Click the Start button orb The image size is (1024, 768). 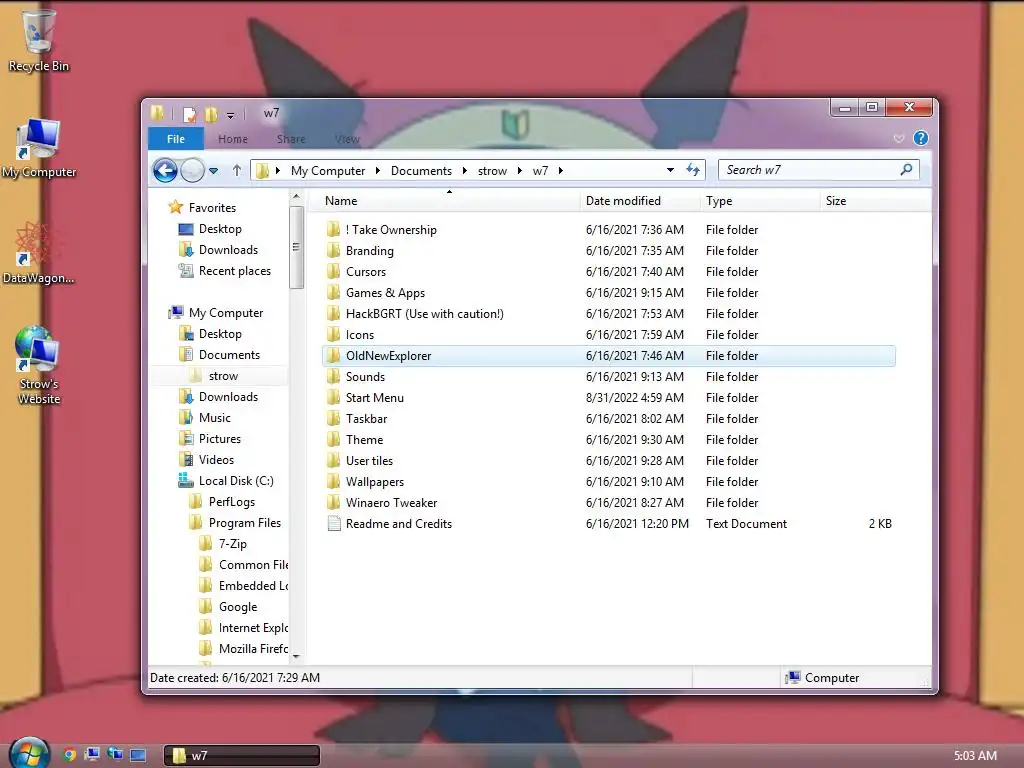point(29,754)
